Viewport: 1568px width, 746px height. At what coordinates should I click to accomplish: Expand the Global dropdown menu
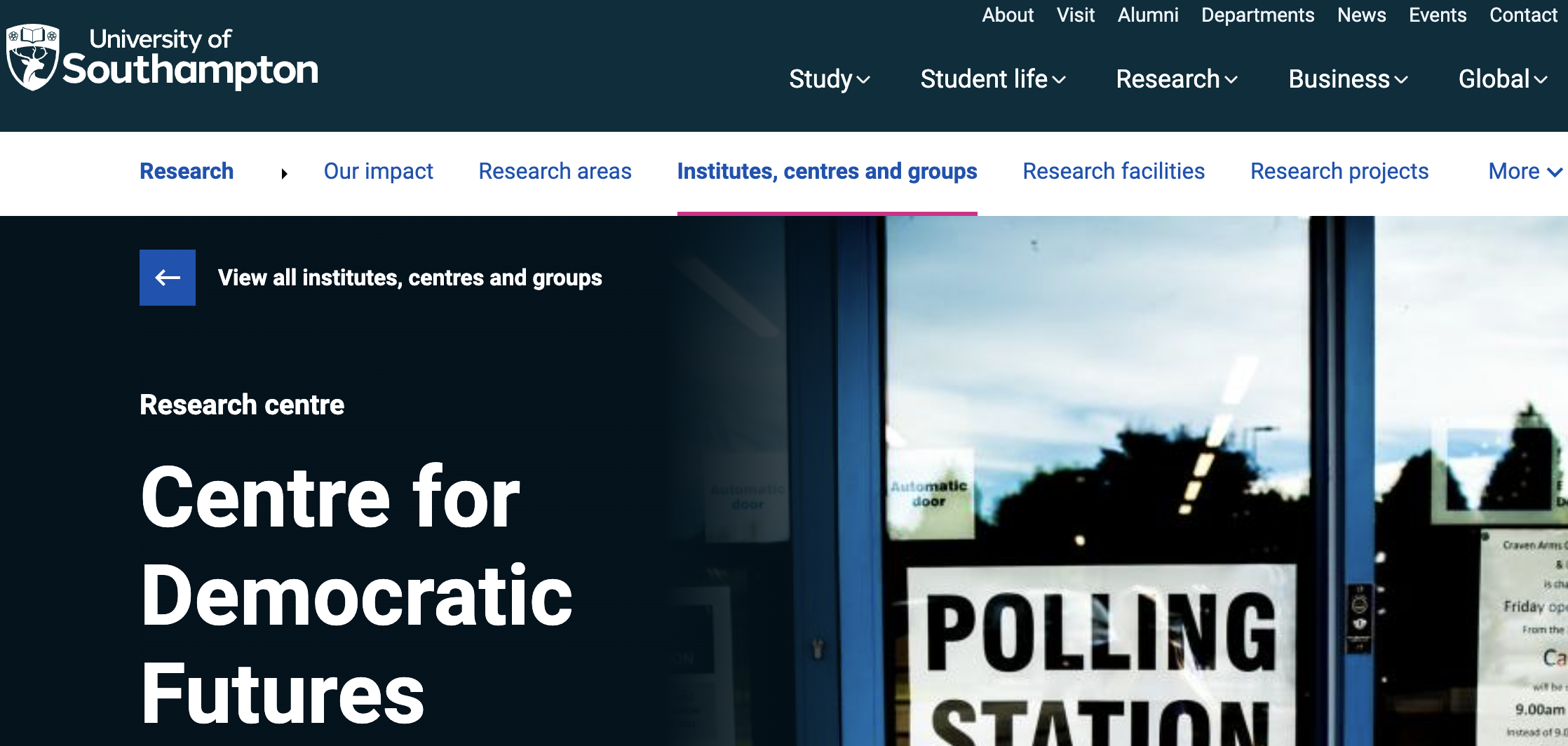click(x=1503, y=79)
